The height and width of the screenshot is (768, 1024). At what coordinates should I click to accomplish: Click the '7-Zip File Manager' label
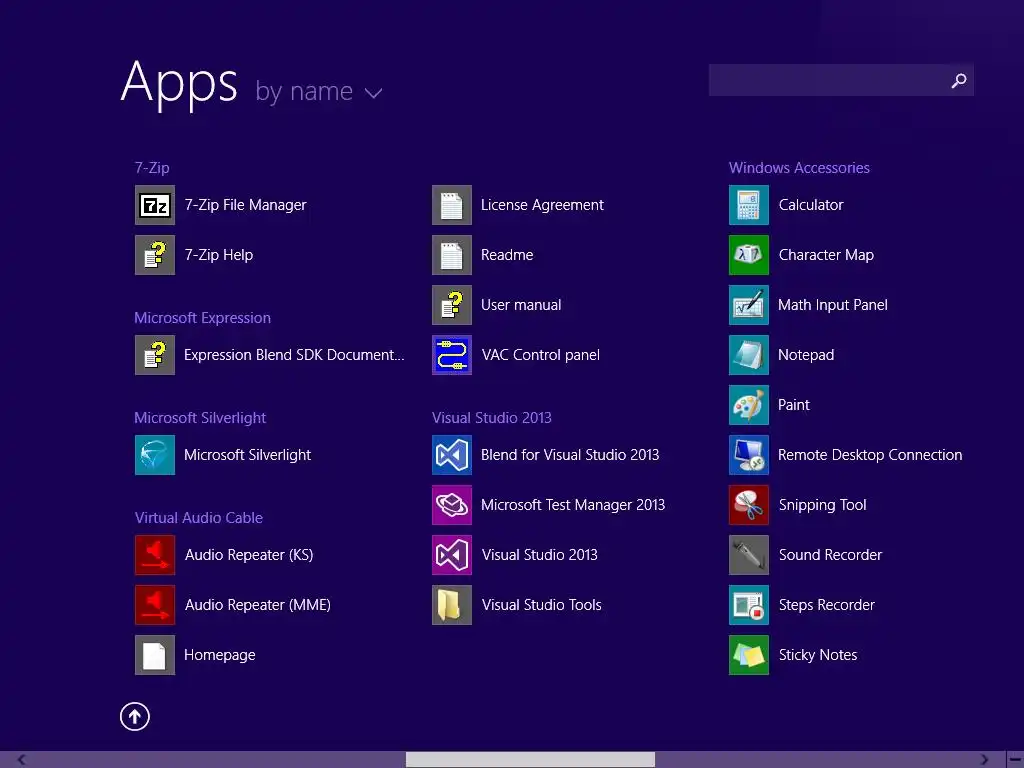[245, 205]
